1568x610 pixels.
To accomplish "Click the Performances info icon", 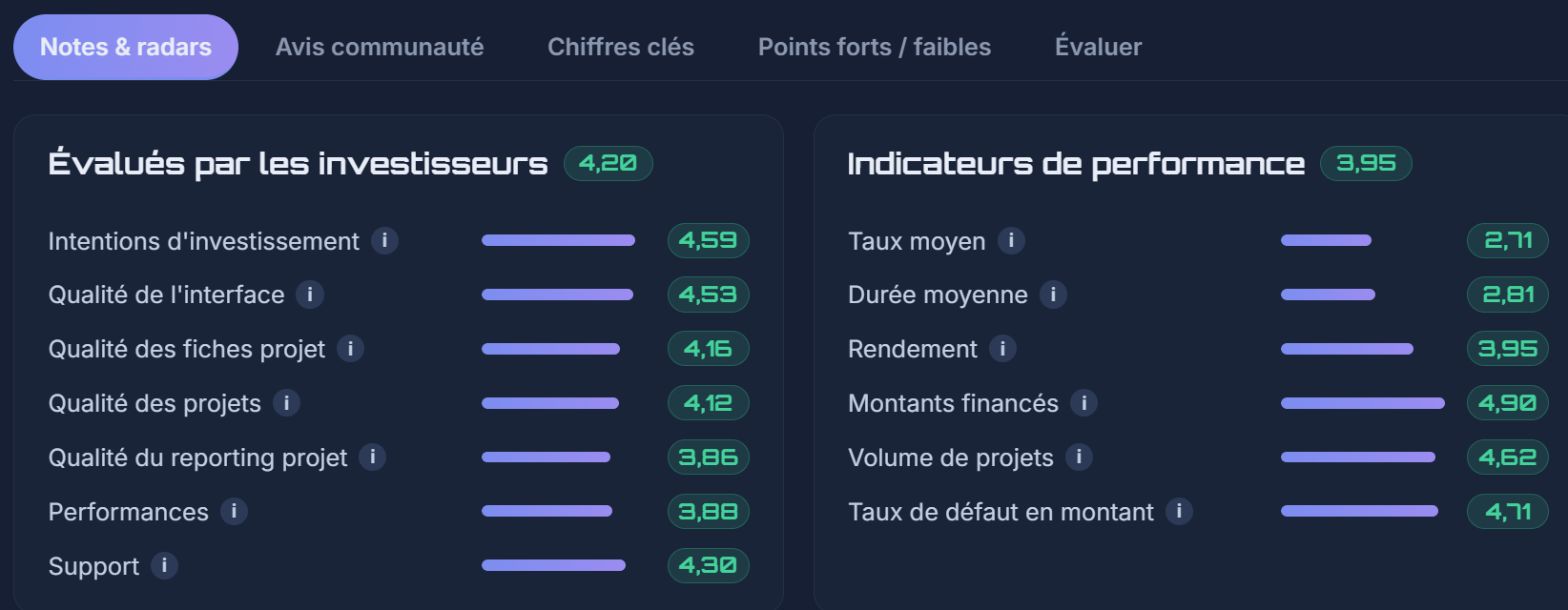I will [234, 512].
